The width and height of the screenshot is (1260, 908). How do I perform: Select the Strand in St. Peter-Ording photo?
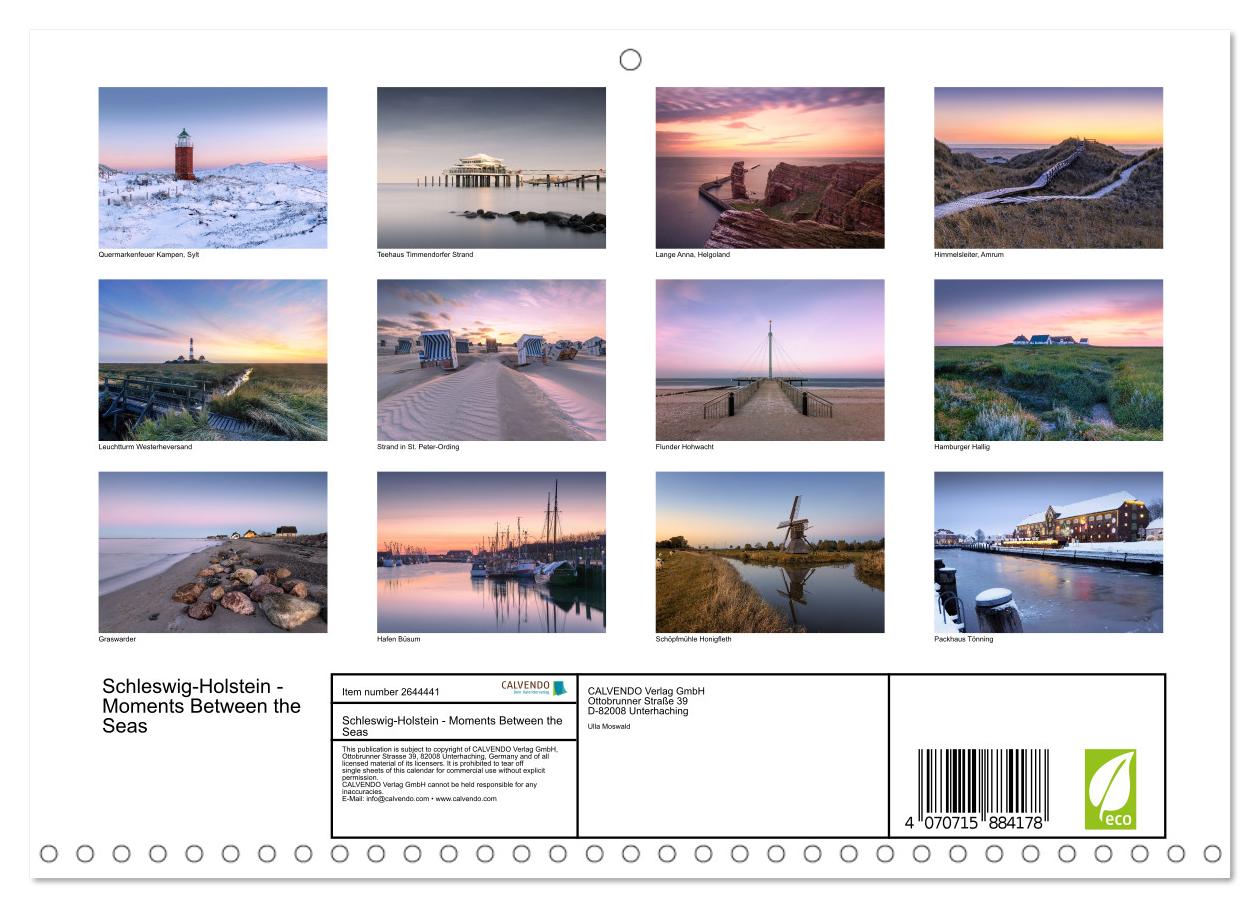[491, 360]
